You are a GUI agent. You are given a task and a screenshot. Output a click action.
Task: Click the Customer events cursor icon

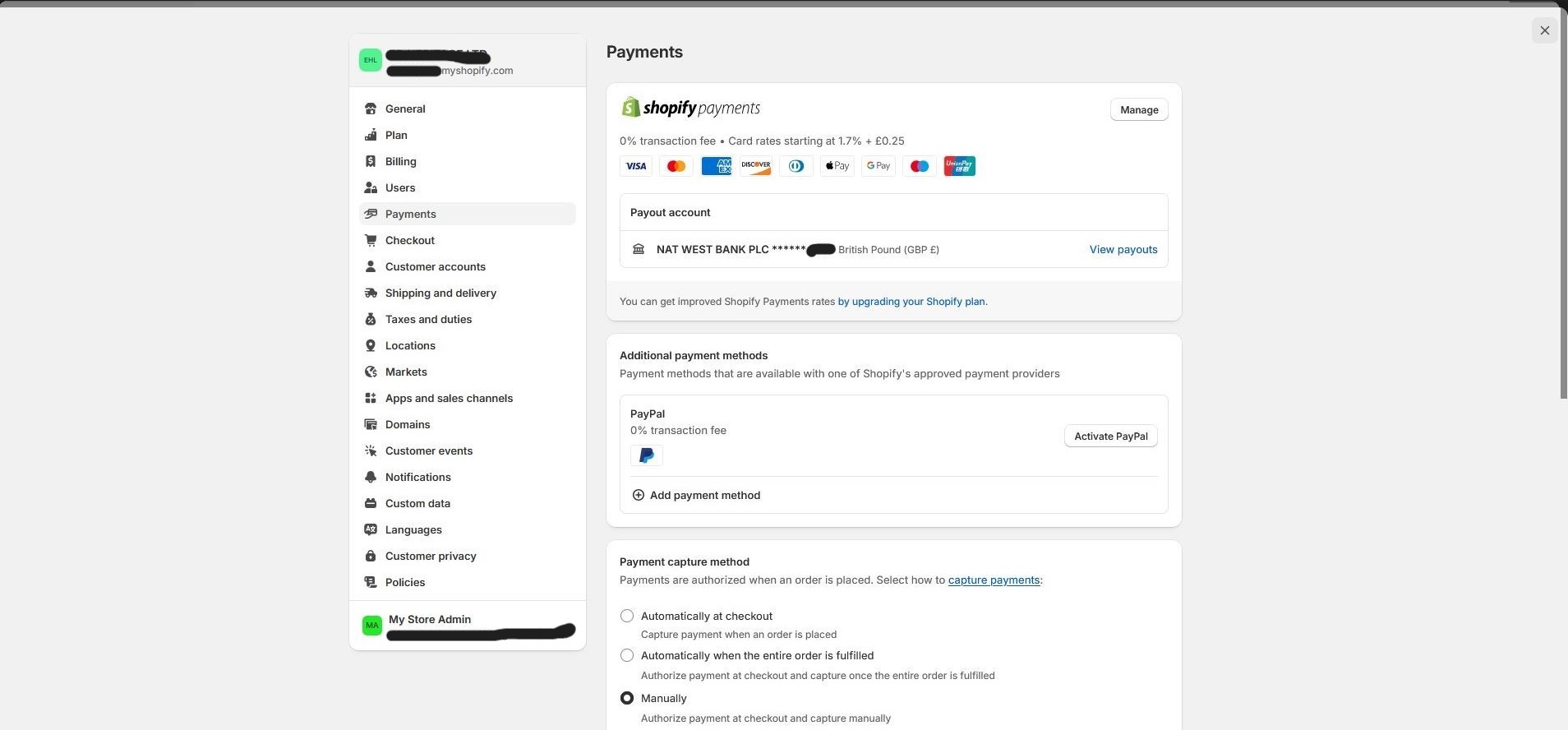click(371, 450)
